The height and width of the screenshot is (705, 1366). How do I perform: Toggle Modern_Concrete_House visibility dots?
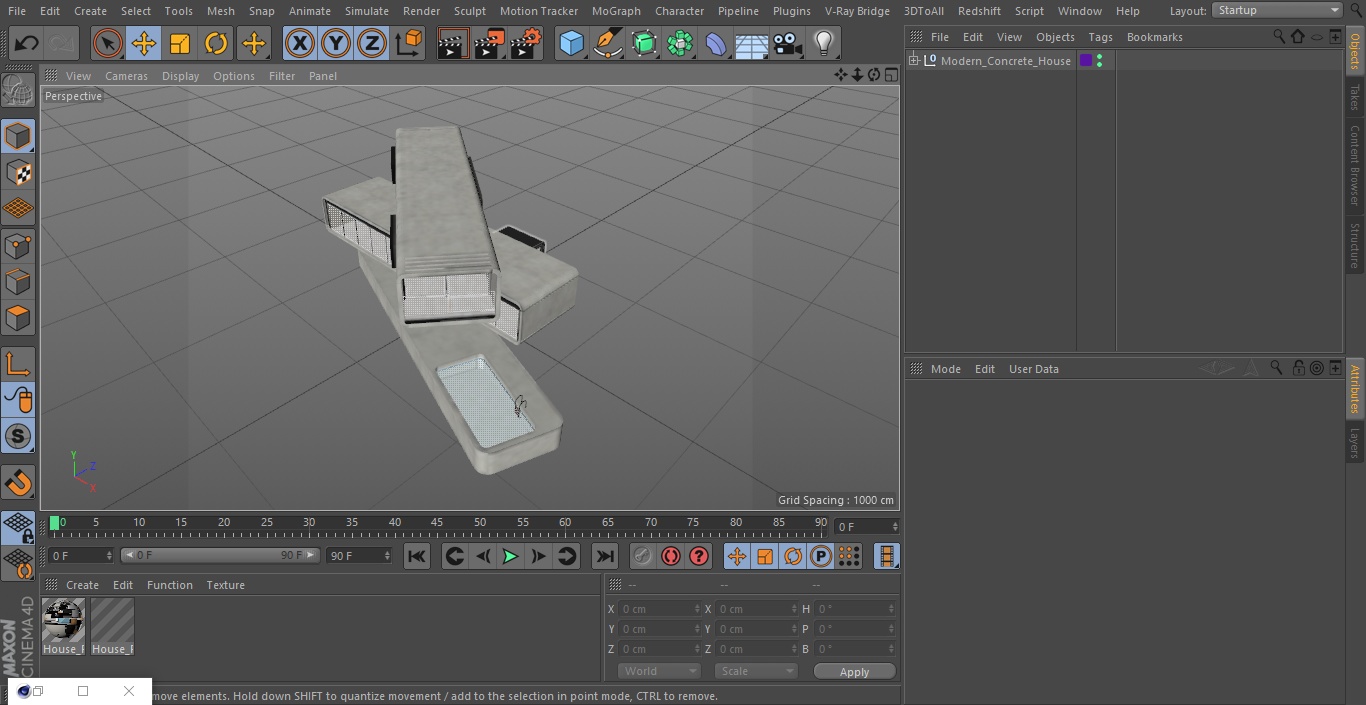click(x=1100, y=61)
